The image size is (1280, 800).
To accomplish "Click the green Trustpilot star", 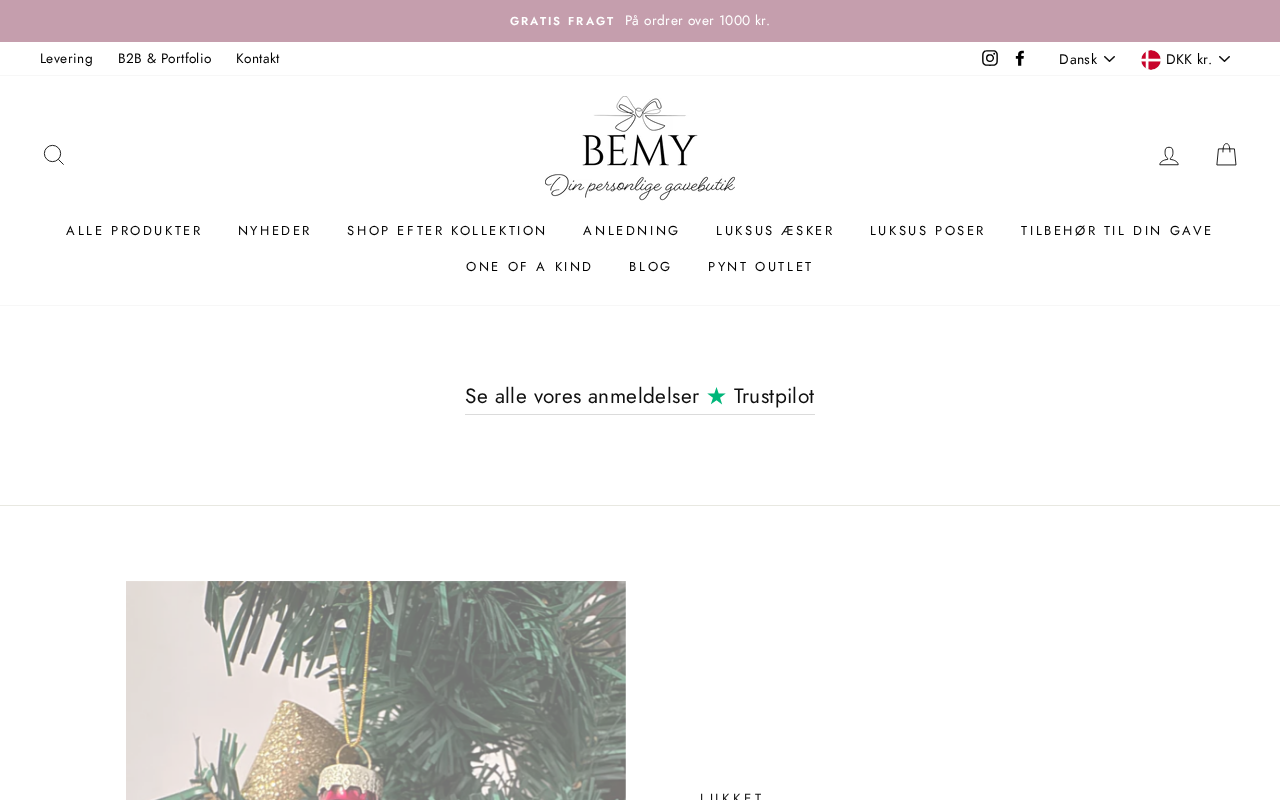I will tap(716, 397).
